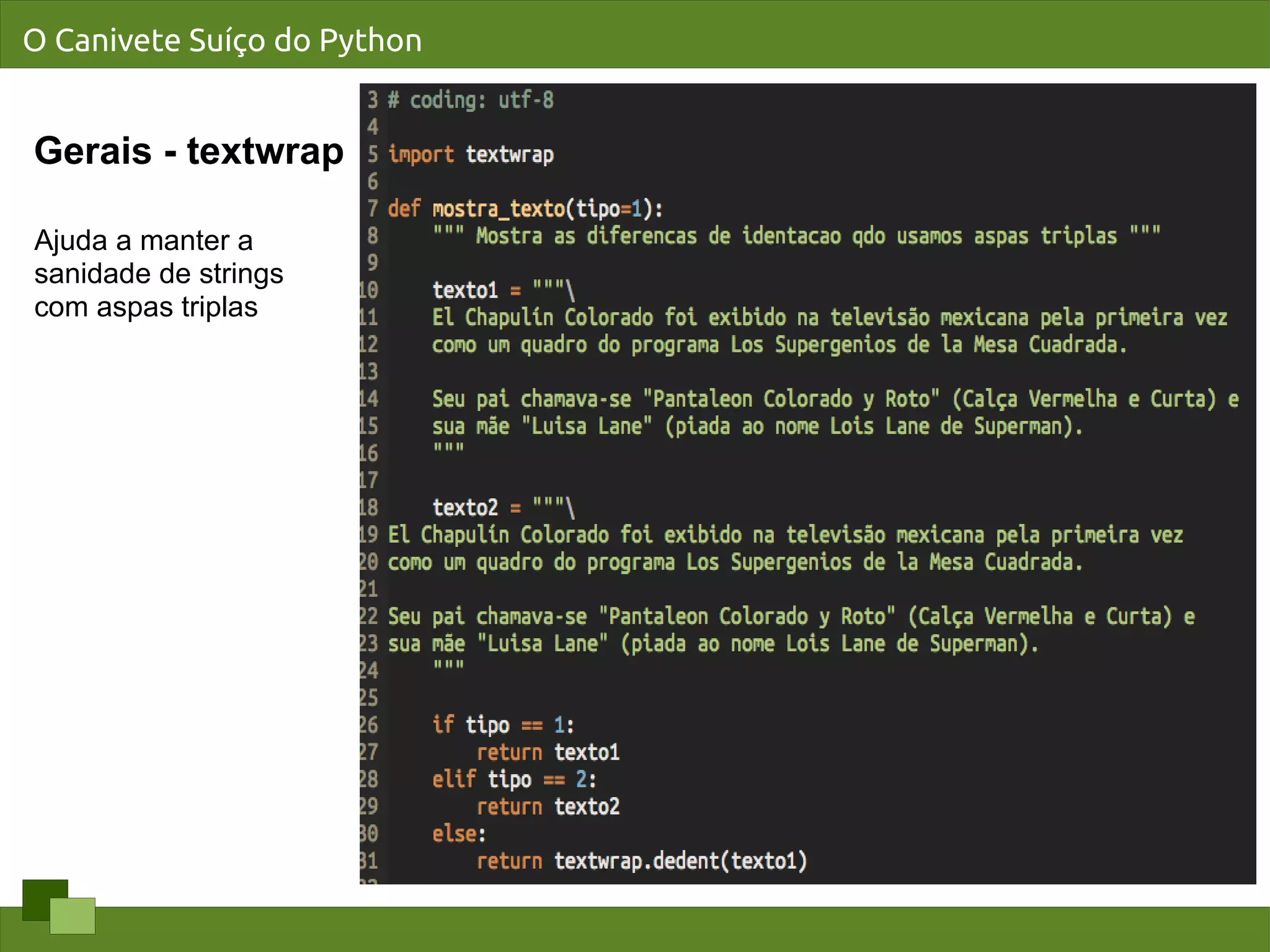1270x952 pixels.
Task: Click line 20 'como um quadro do programa'
Action: (735, 563)
